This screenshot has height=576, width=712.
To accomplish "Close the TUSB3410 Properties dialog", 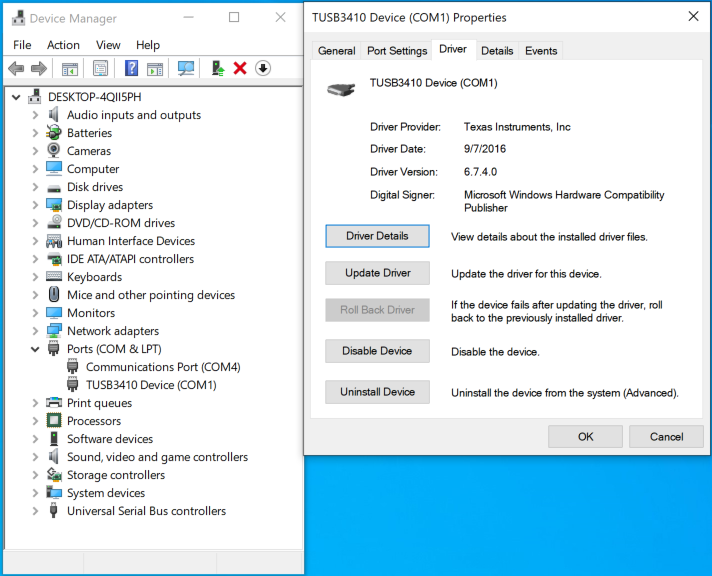I will (x=693, y=17).
